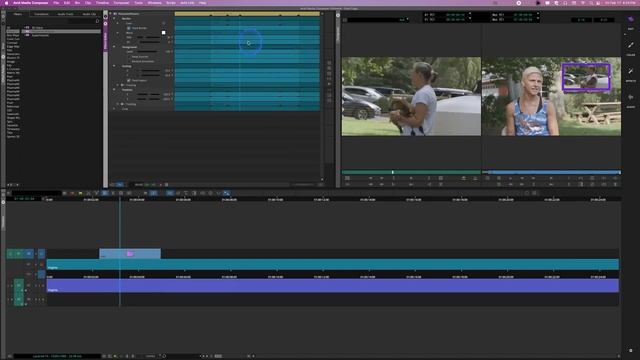The width and height of the screenshot is (640, 360).
Task: Adjust the Foreground Level slider
Action: (149, 52)
